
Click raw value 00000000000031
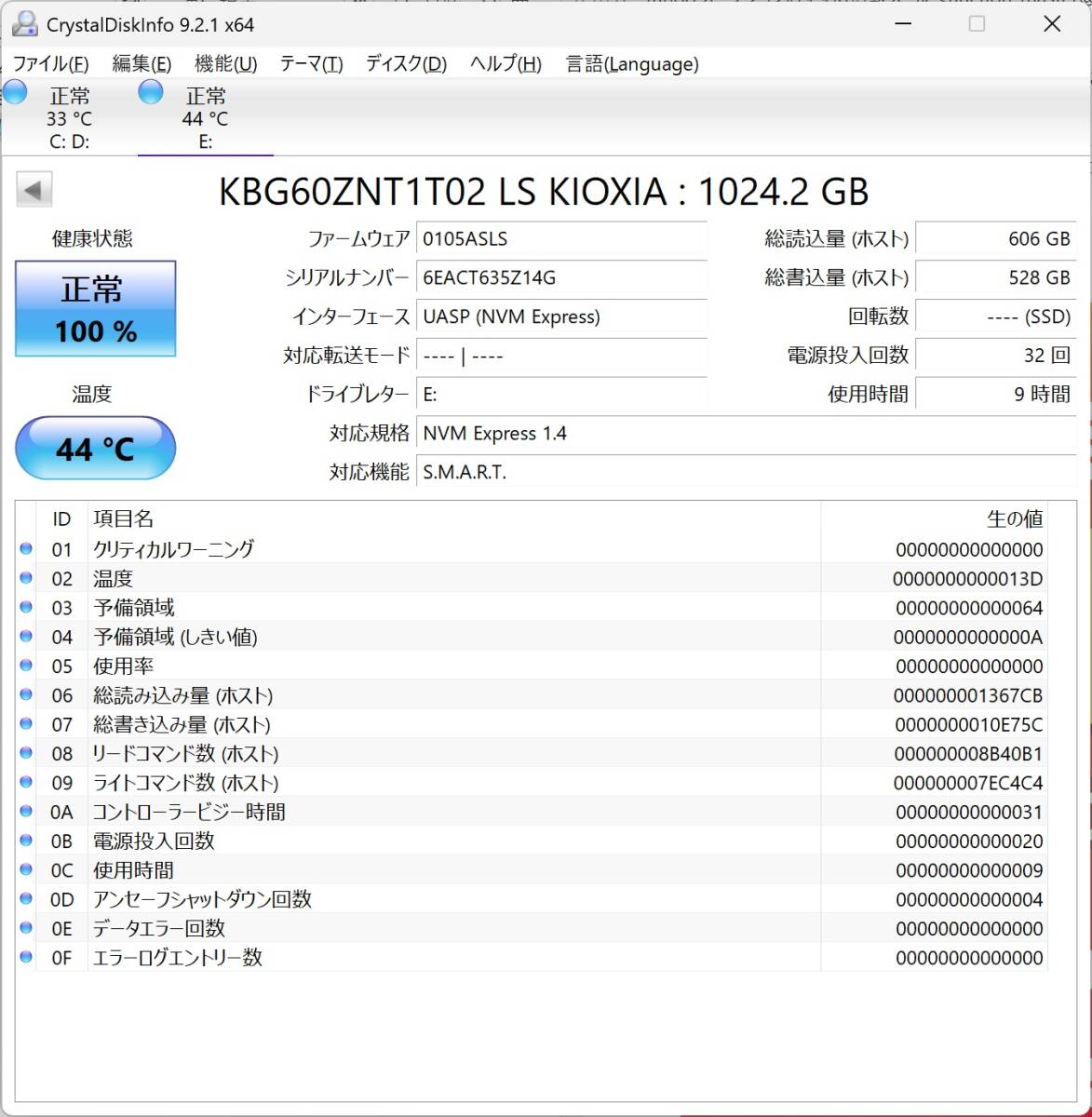point(969,812)
